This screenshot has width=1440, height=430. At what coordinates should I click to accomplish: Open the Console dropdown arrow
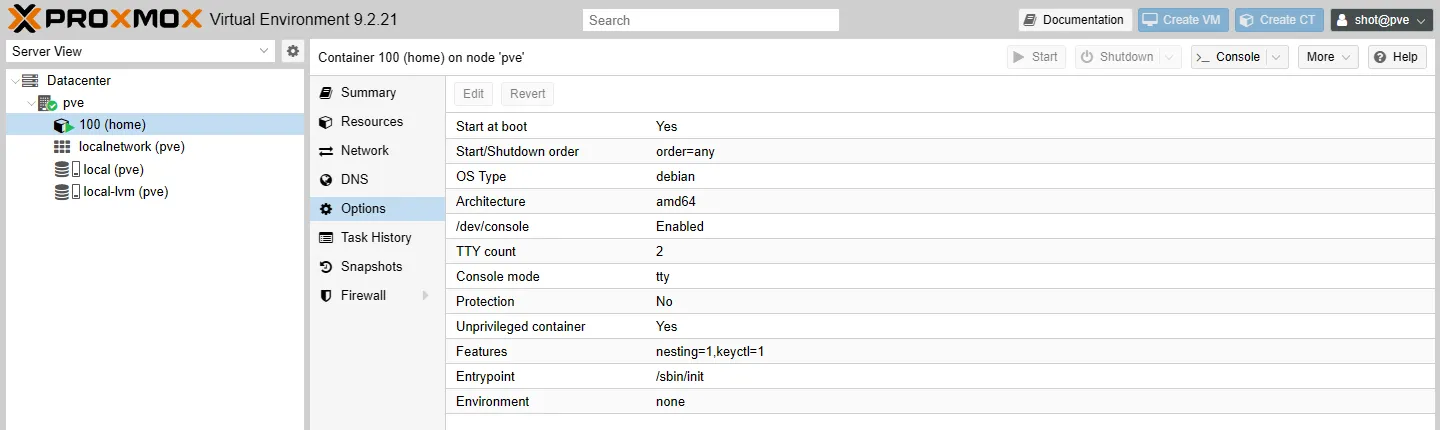[x=1277, y=57]
